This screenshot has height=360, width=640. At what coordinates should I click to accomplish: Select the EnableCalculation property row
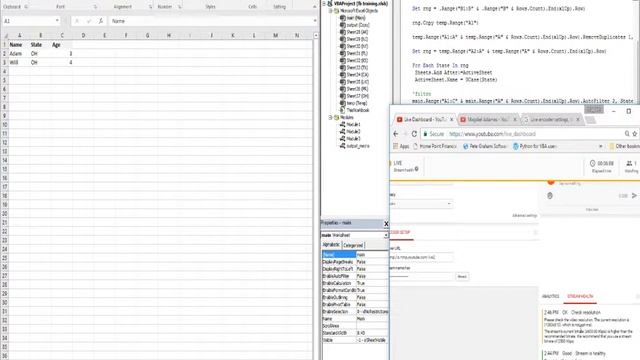coord(355,283)
